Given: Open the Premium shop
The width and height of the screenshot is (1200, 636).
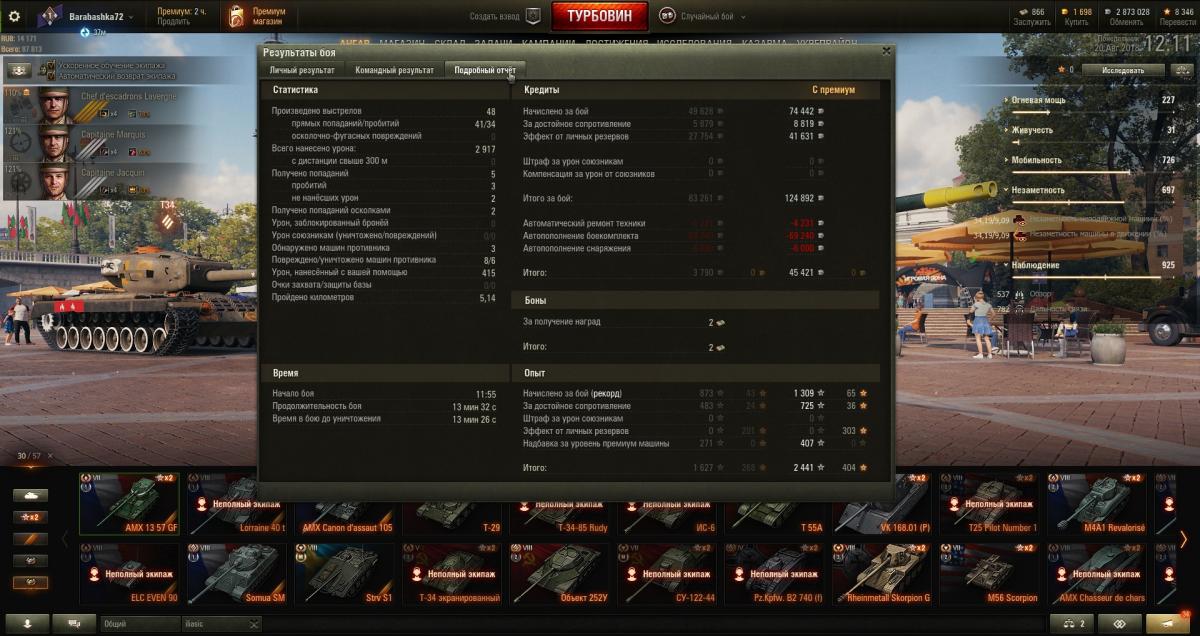Looking at the screenshot, I should pos(257,17).
